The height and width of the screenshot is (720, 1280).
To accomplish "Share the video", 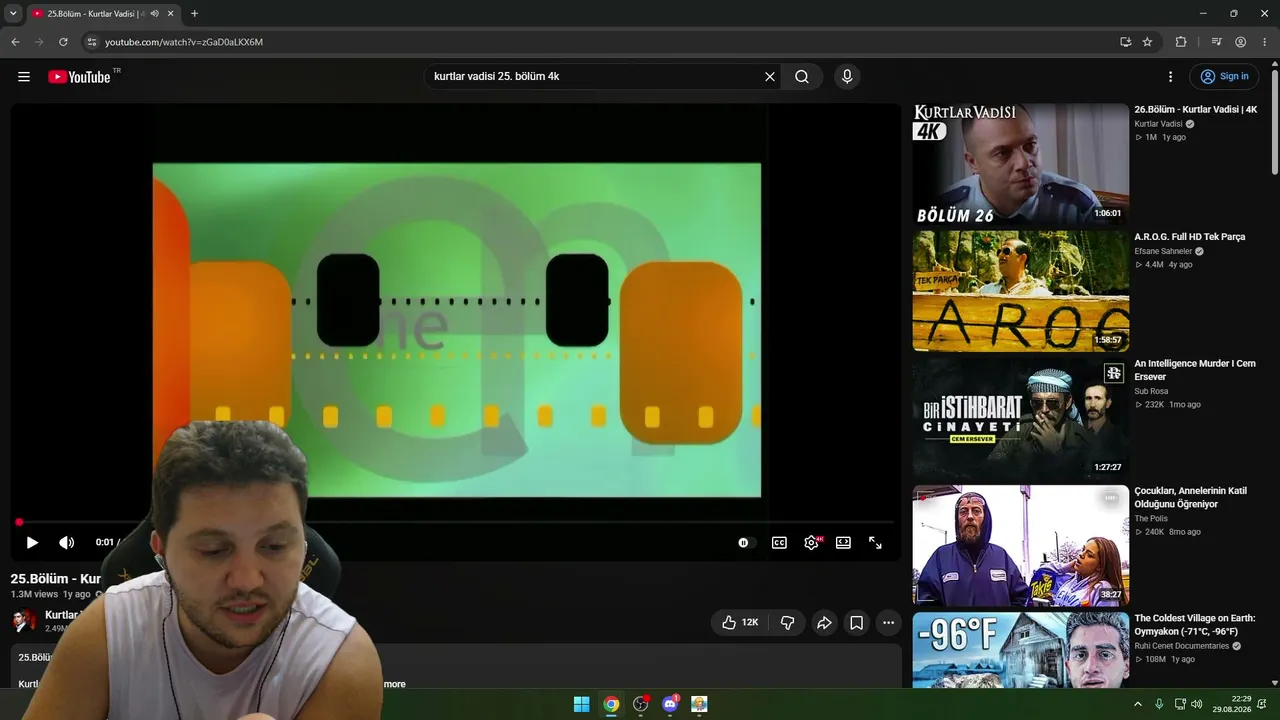I will (x=824, y=622).
